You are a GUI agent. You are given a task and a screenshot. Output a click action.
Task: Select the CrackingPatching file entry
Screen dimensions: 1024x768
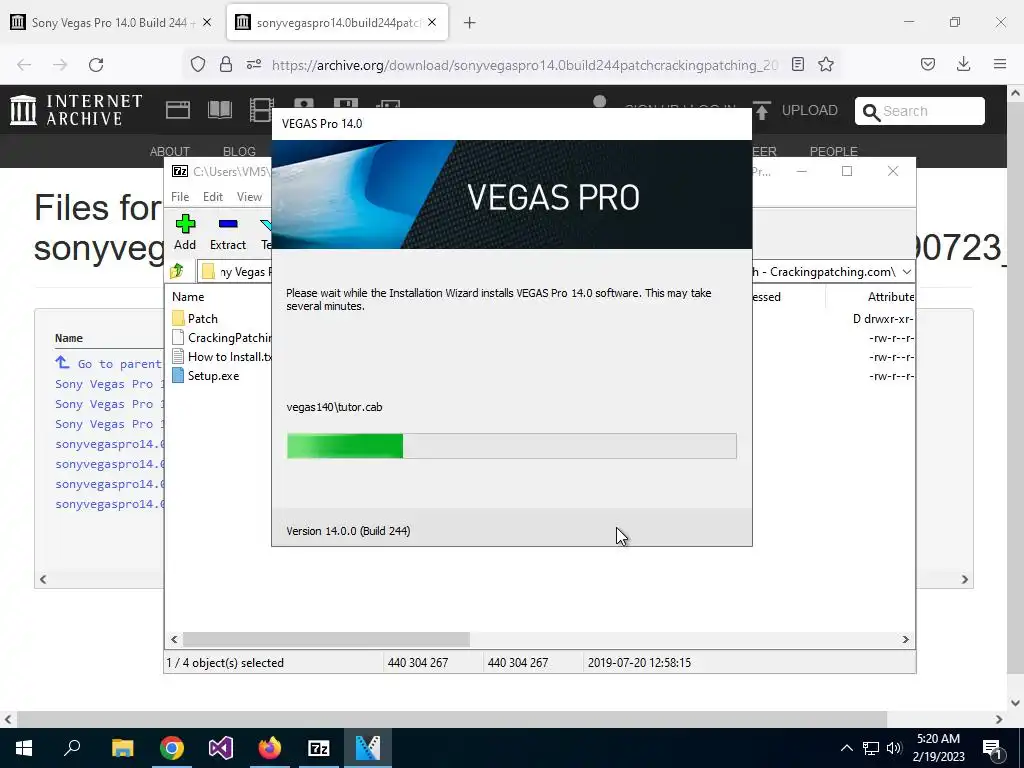tap(221, 338)
